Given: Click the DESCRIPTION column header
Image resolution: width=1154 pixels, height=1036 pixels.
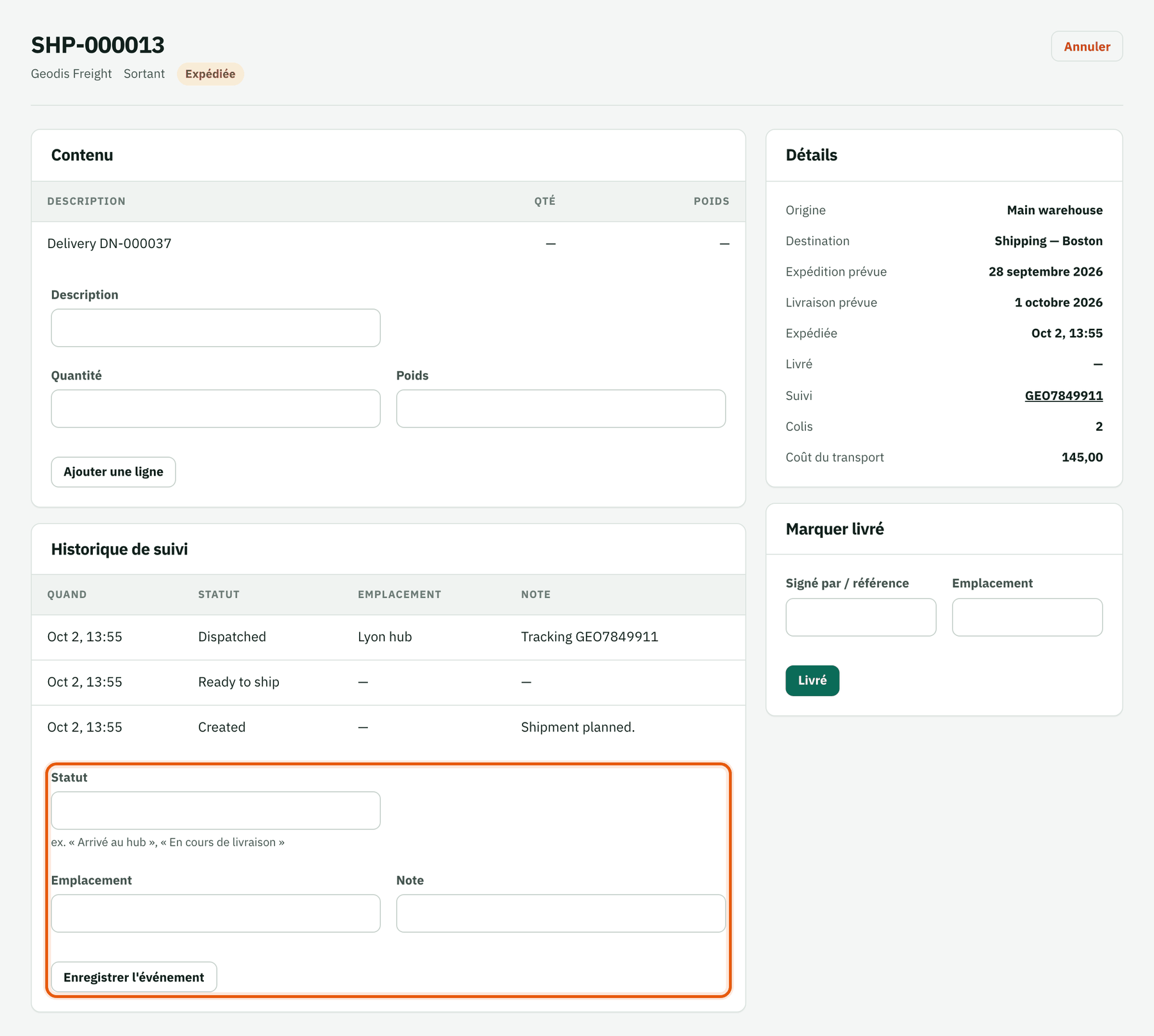Looking at the screenshot, I should pos(87,201).
